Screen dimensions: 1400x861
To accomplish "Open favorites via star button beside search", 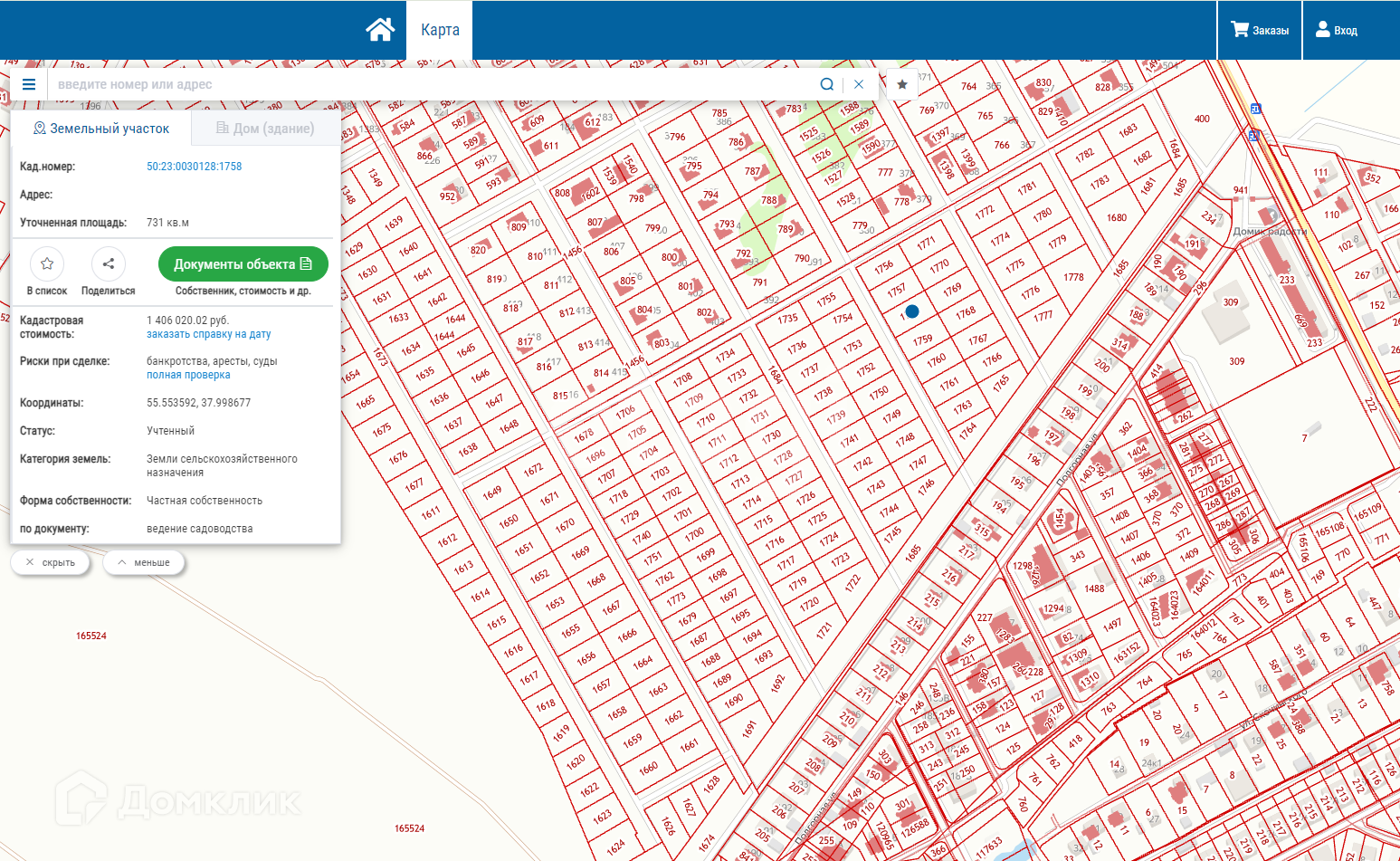I will point(902,84).
